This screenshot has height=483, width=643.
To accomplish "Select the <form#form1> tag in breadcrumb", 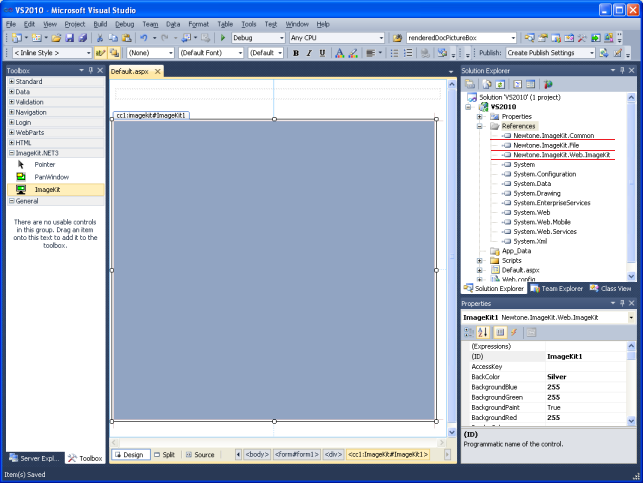I will pos(296,454).
